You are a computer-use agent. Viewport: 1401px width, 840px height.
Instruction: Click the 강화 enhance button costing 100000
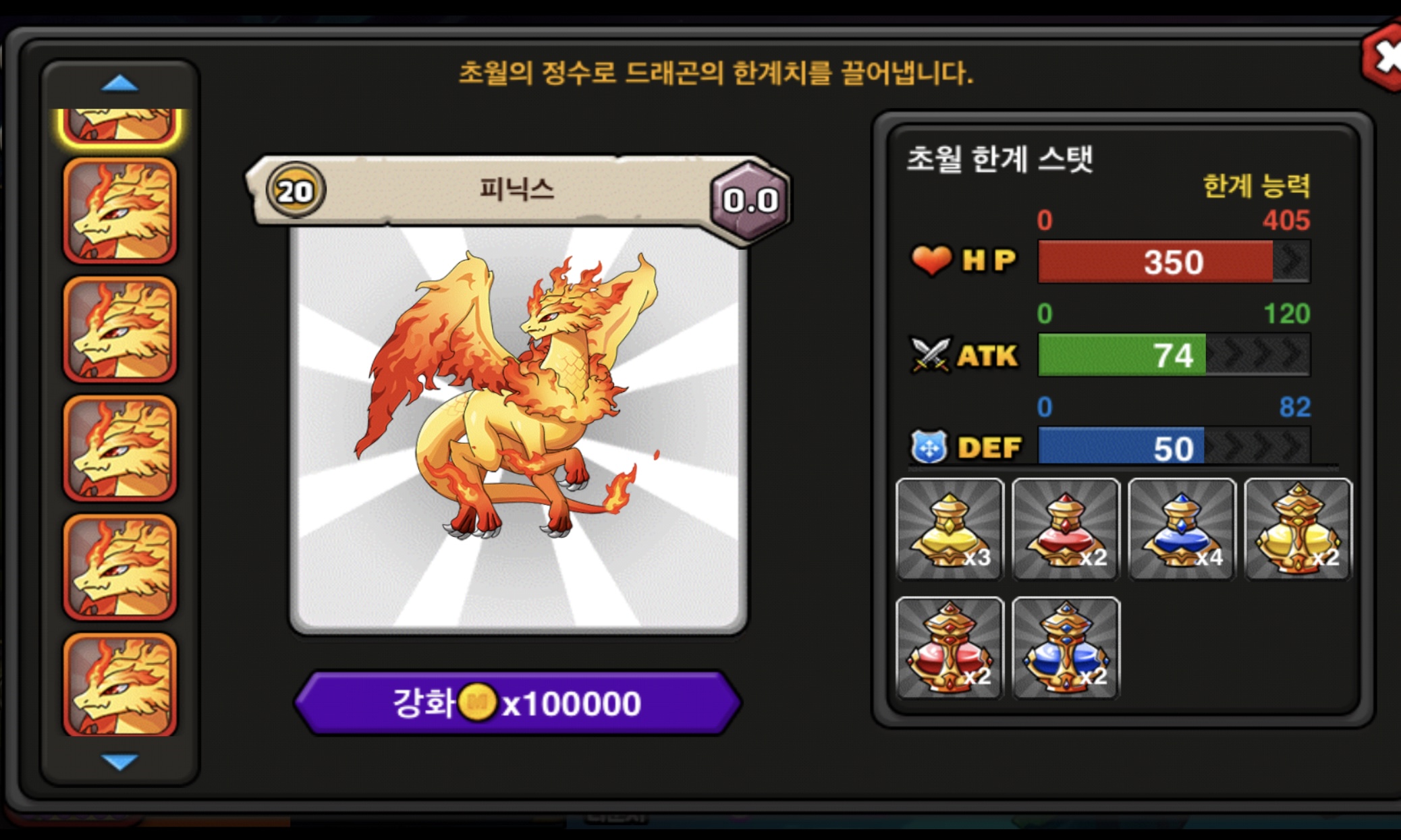(518, 703)
